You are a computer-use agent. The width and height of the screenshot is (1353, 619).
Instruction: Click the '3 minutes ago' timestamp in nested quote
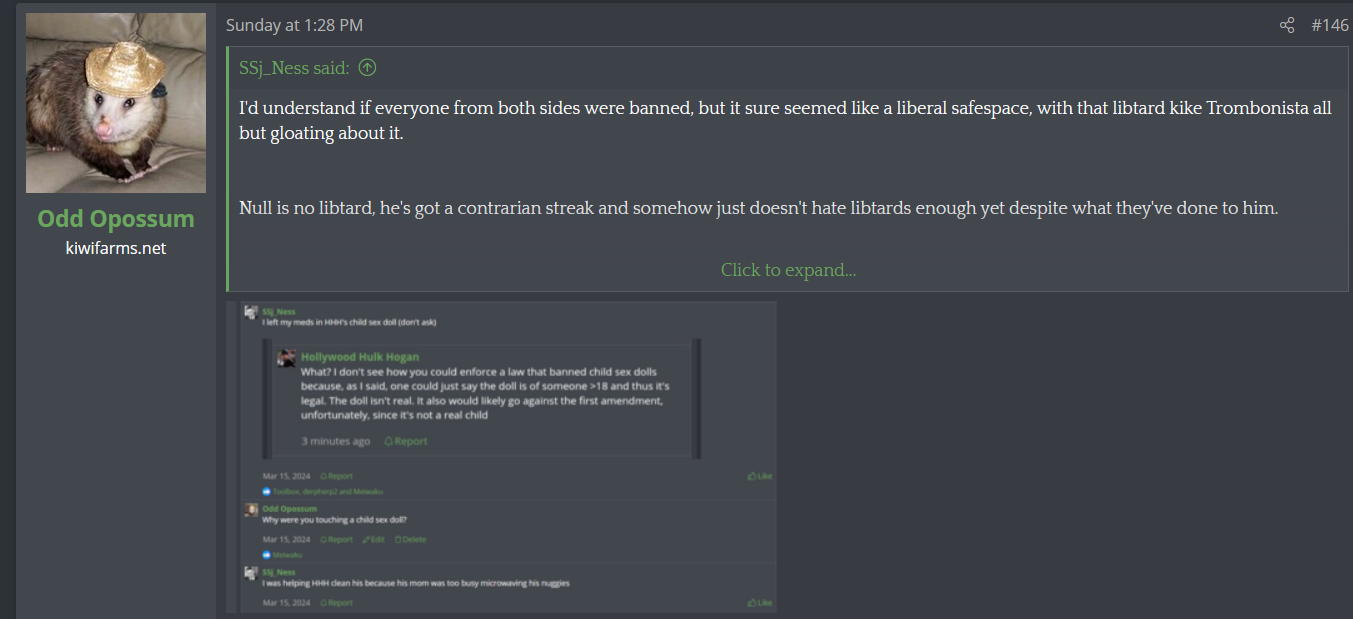click(x=336, y=441)
